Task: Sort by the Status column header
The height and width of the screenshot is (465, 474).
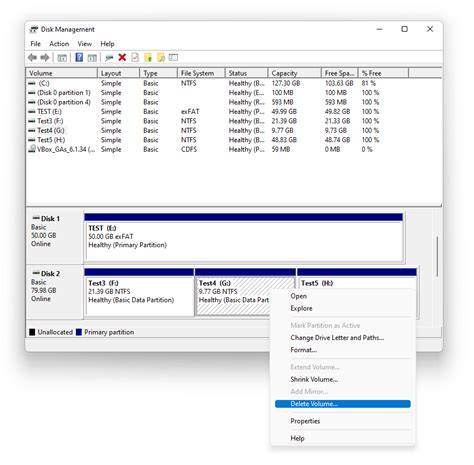Action: pos(246,73)
